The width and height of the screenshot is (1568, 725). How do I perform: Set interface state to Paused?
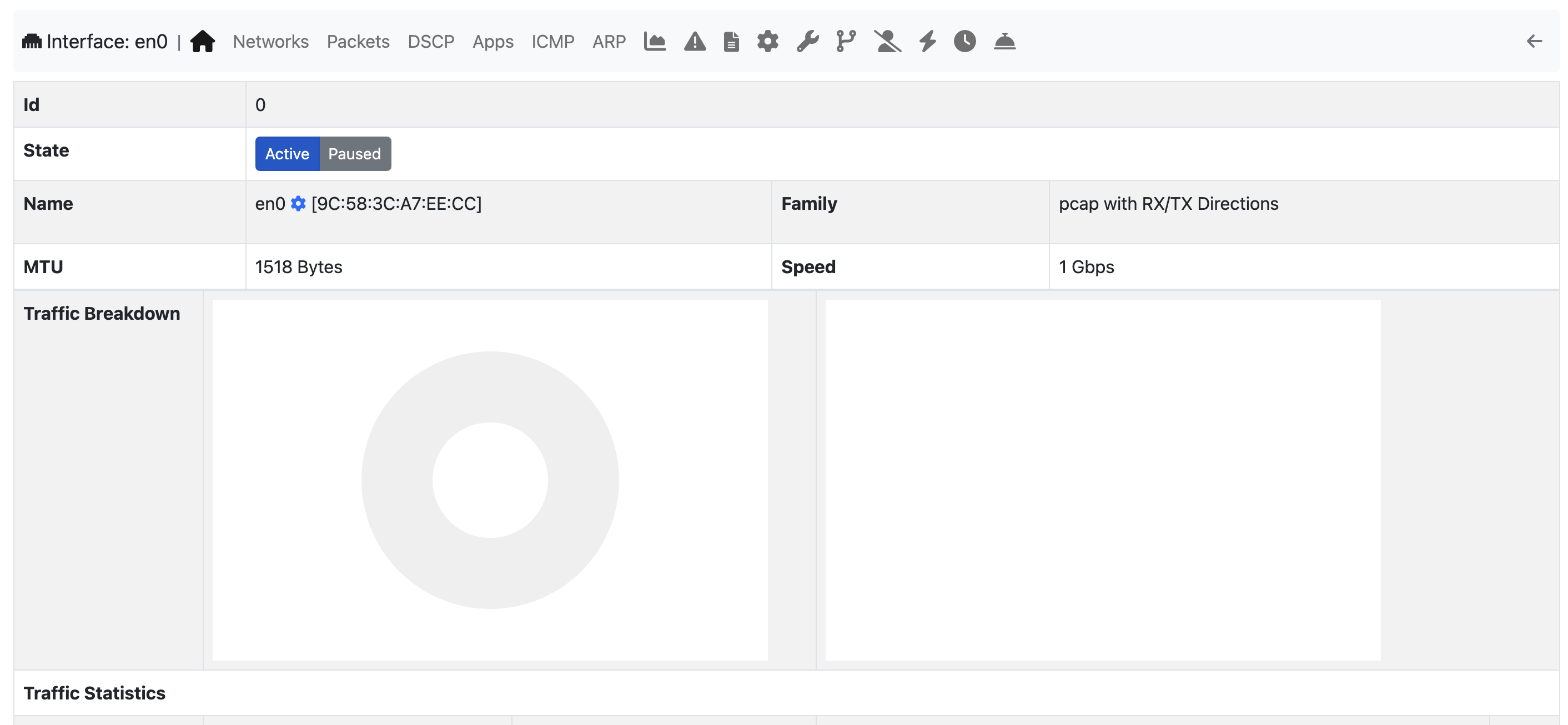click(355, 153)
